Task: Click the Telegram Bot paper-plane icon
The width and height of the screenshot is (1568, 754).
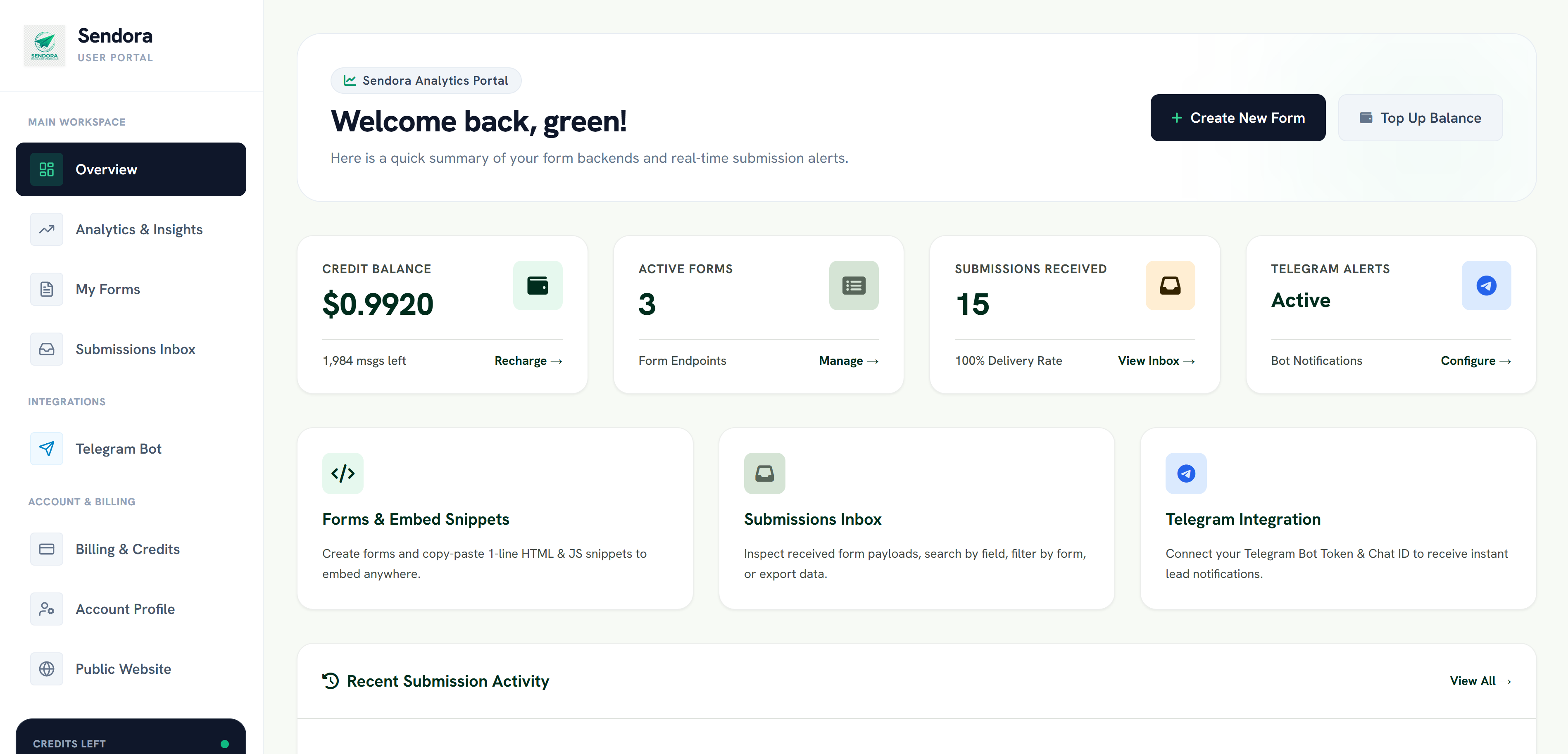Action: pyautogui.click(x=47, y=449)
